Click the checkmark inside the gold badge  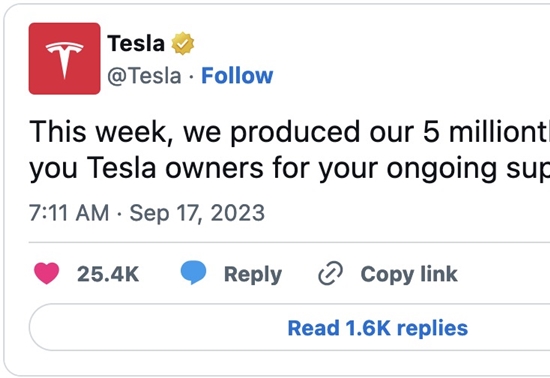click(x=182, y=43)
